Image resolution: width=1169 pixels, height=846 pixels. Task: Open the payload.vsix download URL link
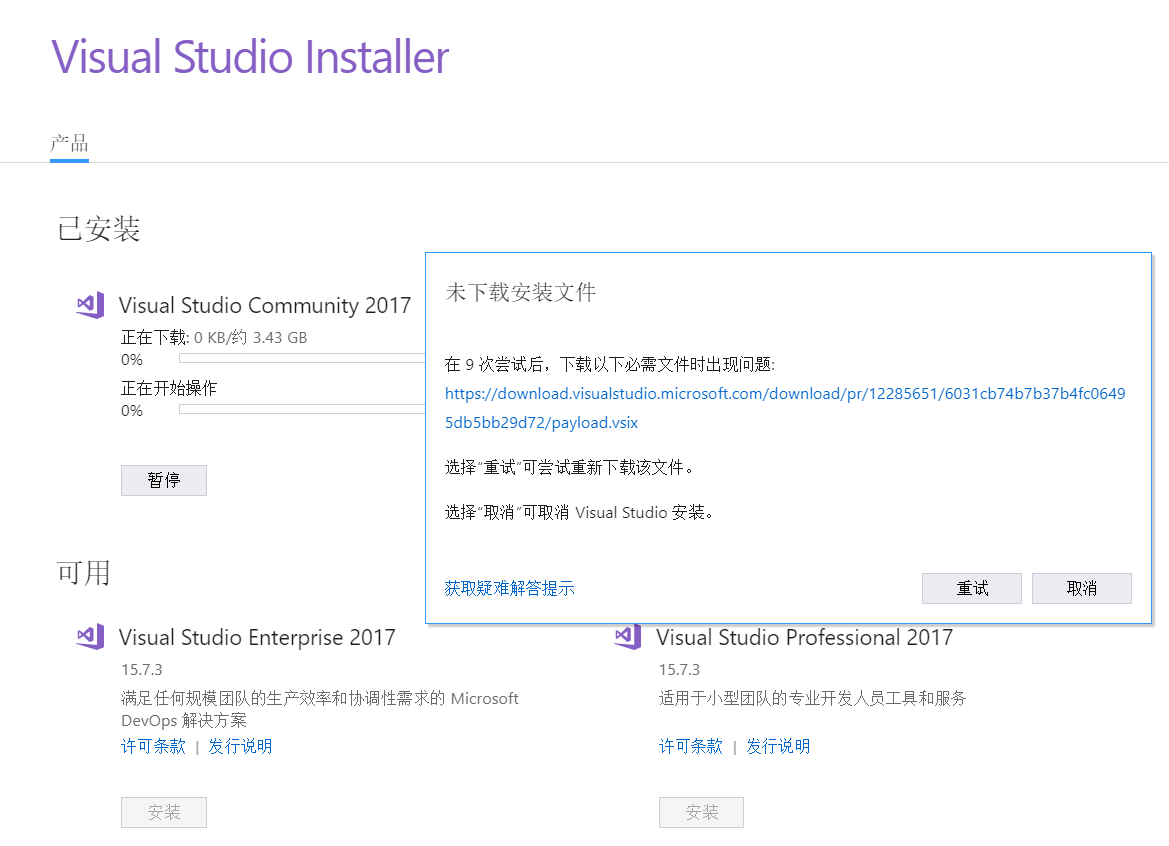[785, 408]
